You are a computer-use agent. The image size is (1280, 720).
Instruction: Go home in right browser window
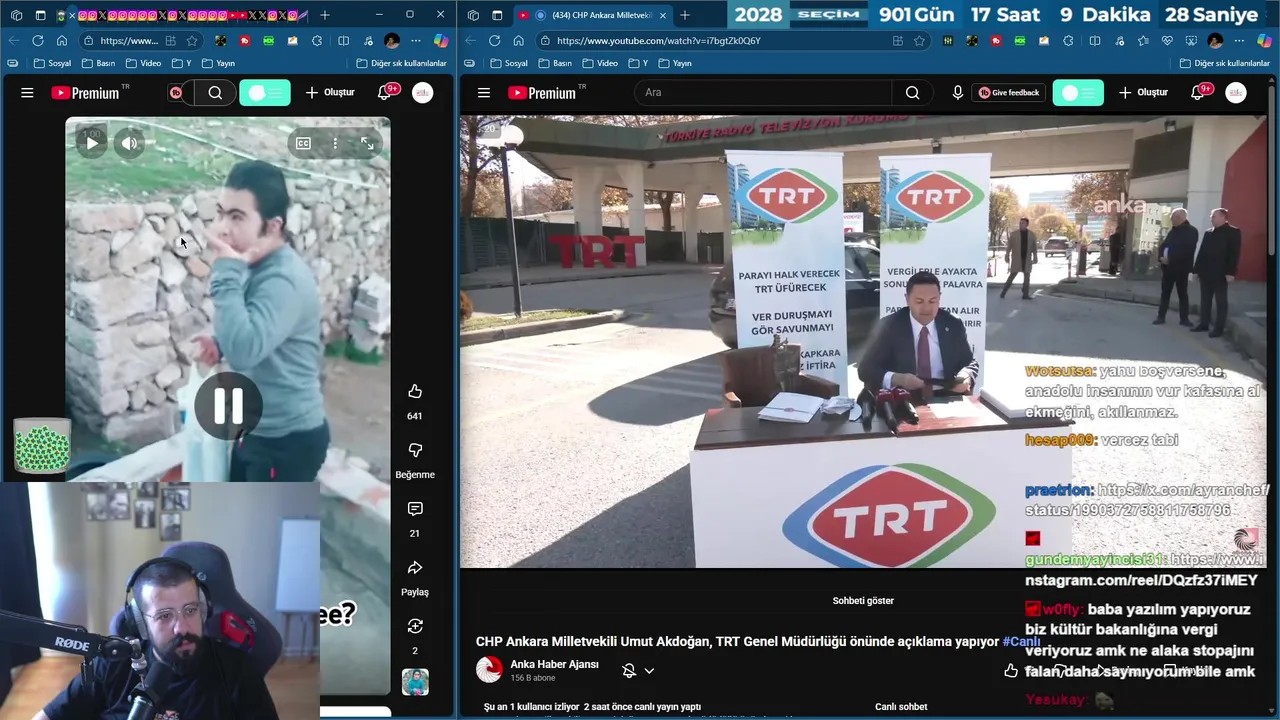(518, 41)
